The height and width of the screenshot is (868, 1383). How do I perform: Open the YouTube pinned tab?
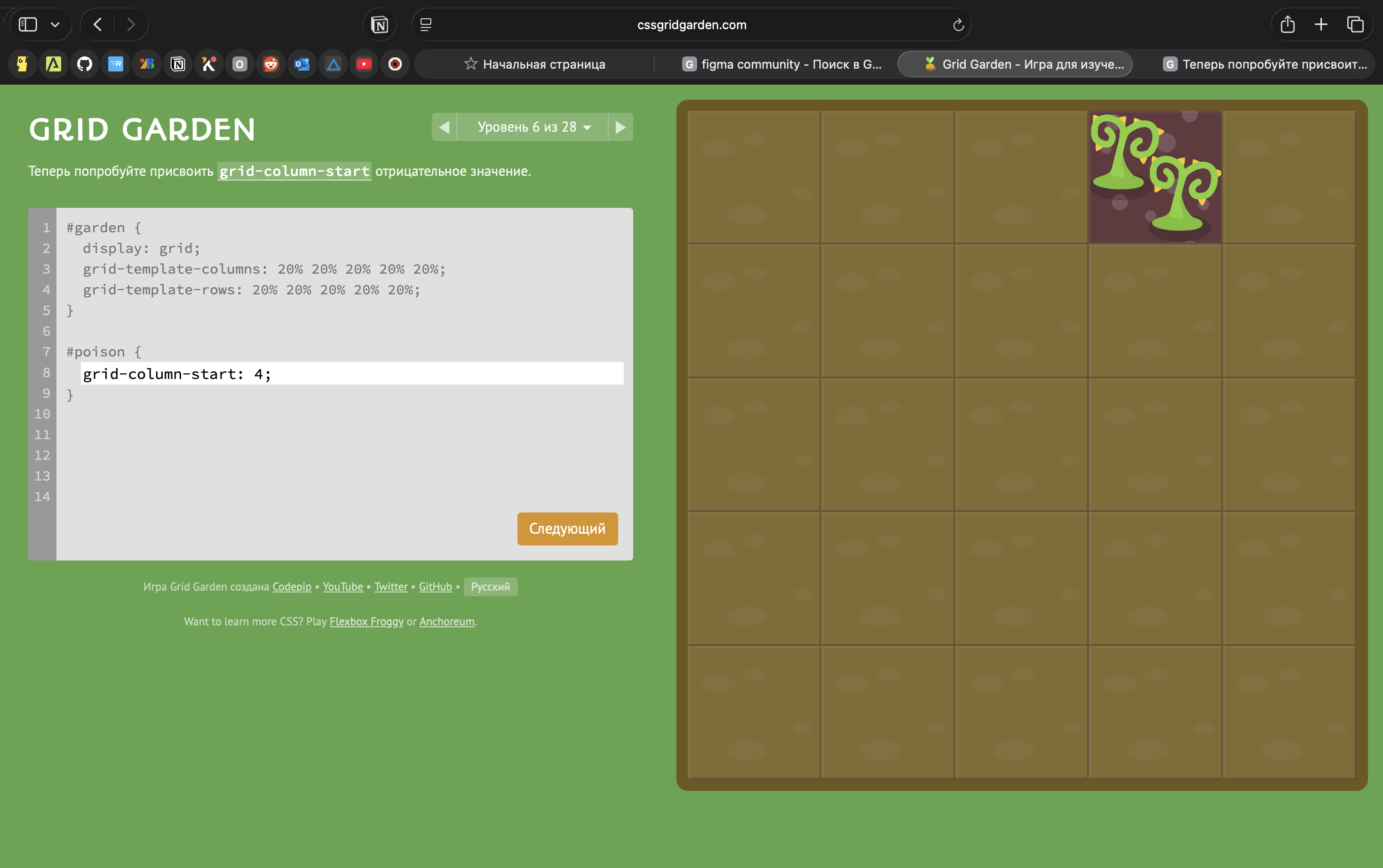pyautogui.click(x=364, y=64)
